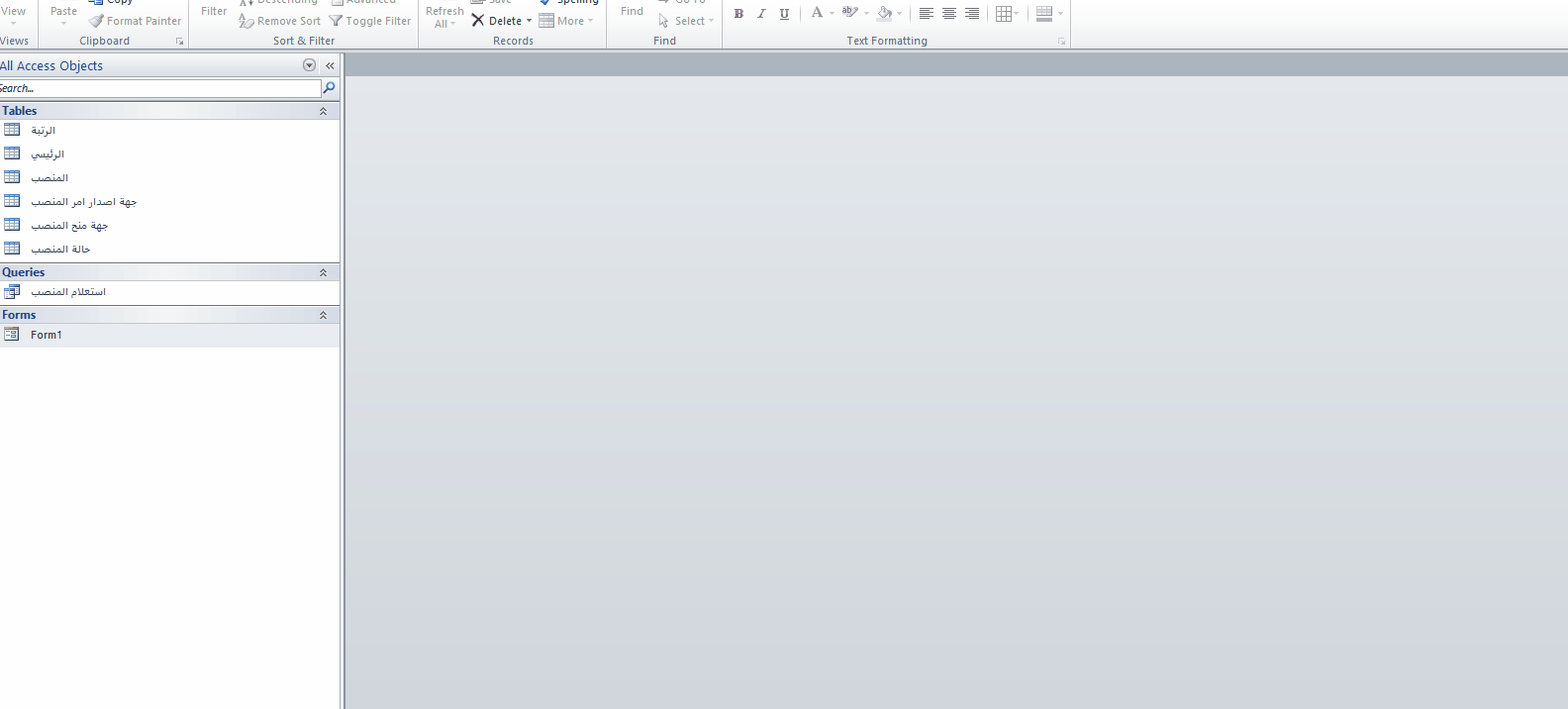
Task: Click the gridlines icon
Action: 1004,14
